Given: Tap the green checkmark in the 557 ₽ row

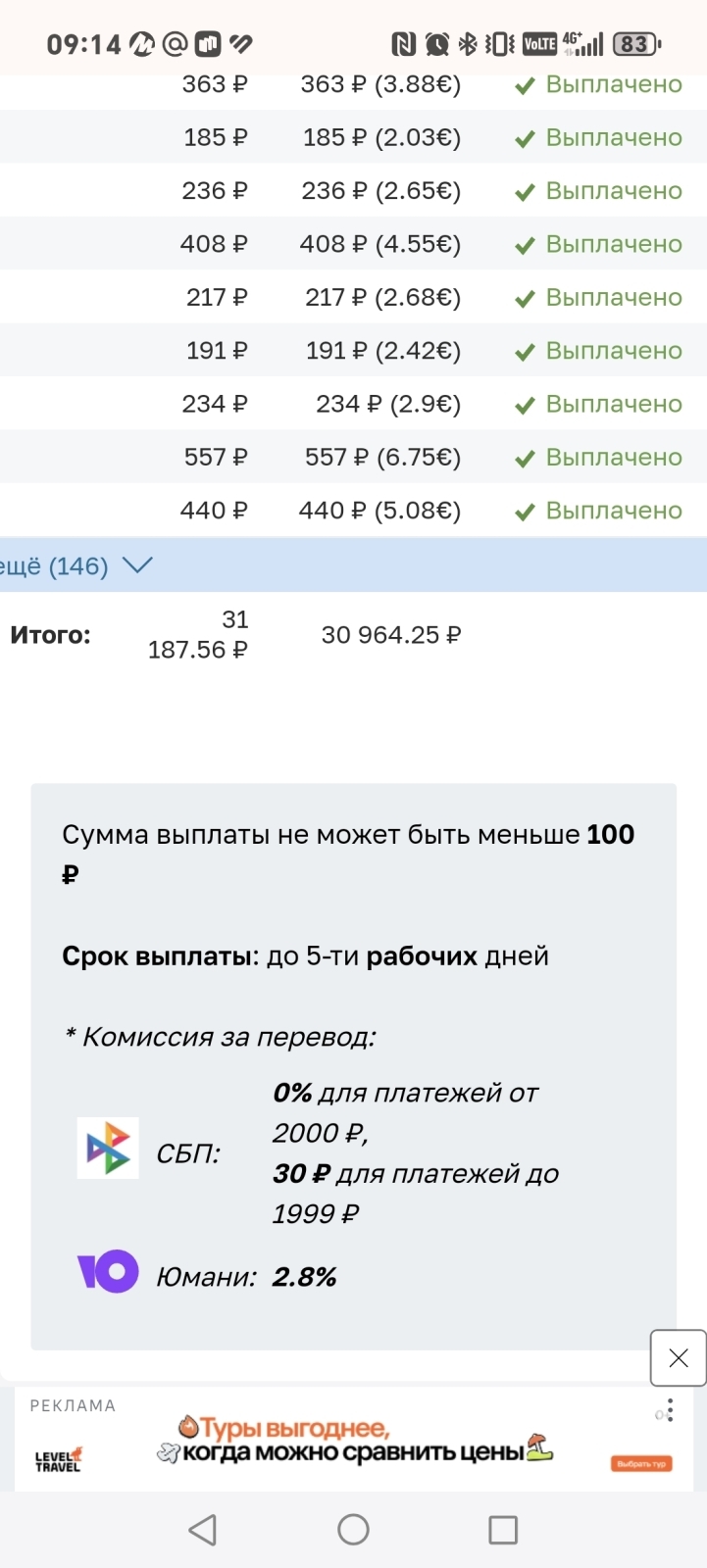Looking at the screenshot, I should pyautogui.click(x=525, y=459).
